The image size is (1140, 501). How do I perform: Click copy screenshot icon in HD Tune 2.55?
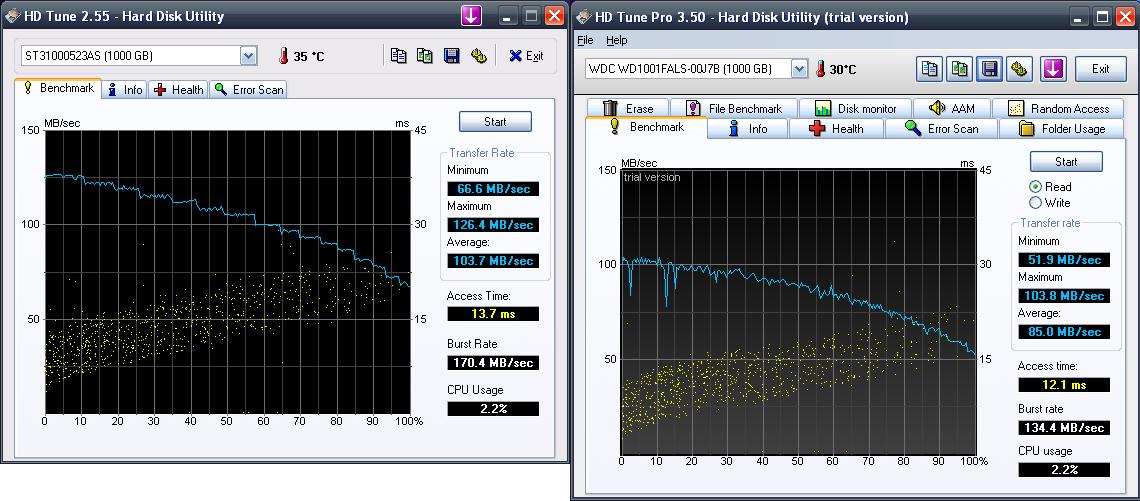coord(425,56)
